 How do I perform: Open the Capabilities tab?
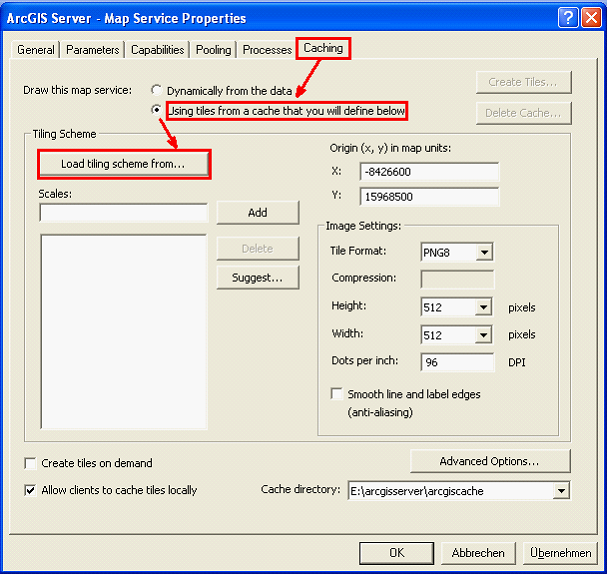(x=157, y=50)
